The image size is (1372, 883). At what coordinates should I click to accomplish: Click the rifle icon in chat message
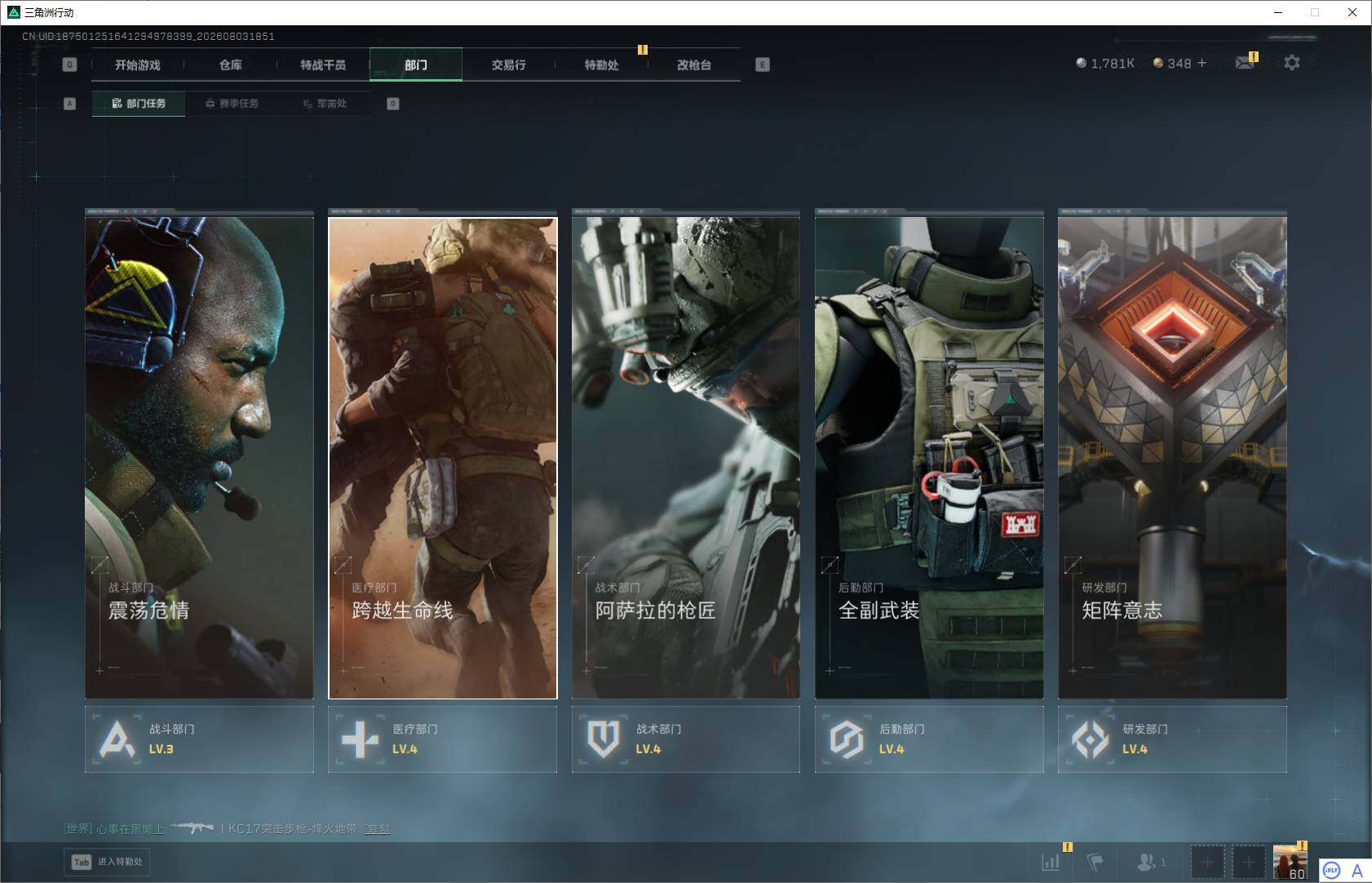coord(193,828)
